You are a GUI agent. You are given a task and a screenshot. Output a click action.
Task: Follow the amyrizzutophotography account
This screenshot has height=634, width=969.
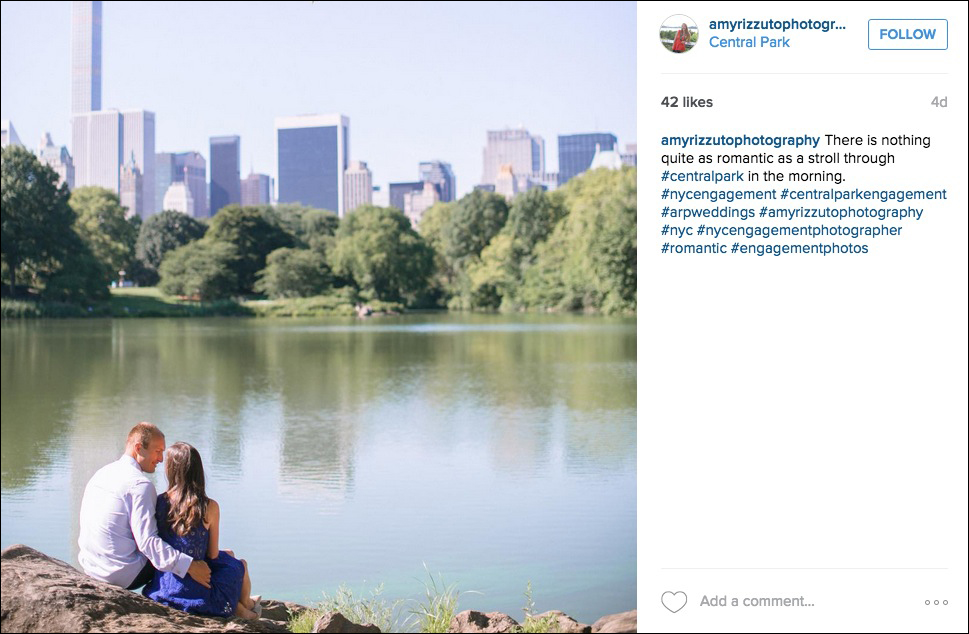click(x=907, y=34)
